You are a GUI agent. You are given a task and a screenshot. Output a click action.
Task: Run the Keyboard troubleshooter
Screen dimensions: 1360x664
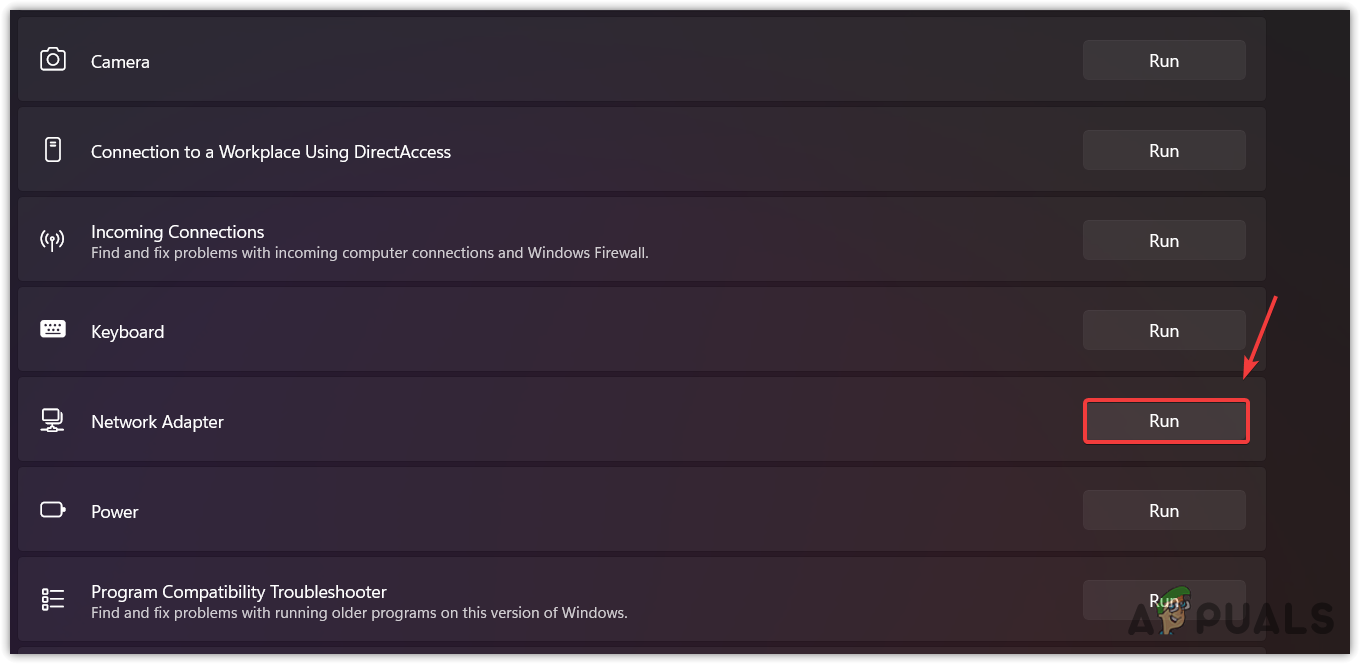pos(1163,331)
